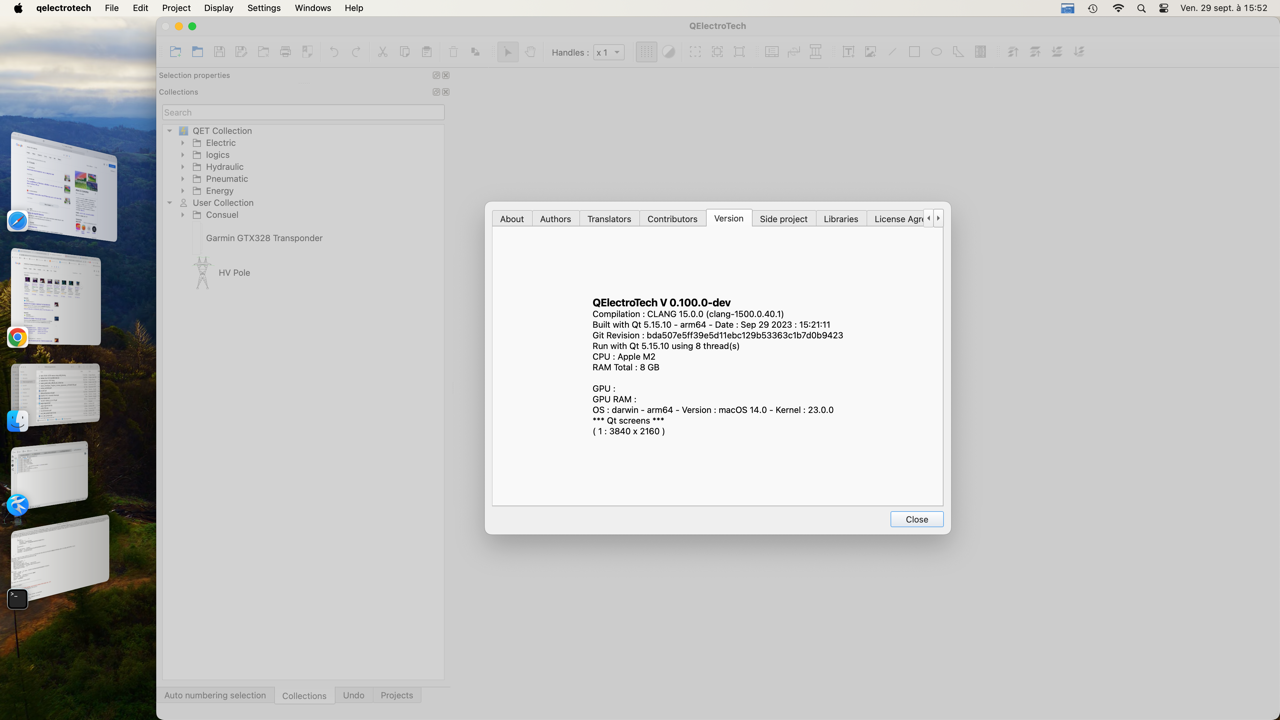Click the Close button in the dialog
The height and width of the screenshot is (720, 1280).
(916, 519)
